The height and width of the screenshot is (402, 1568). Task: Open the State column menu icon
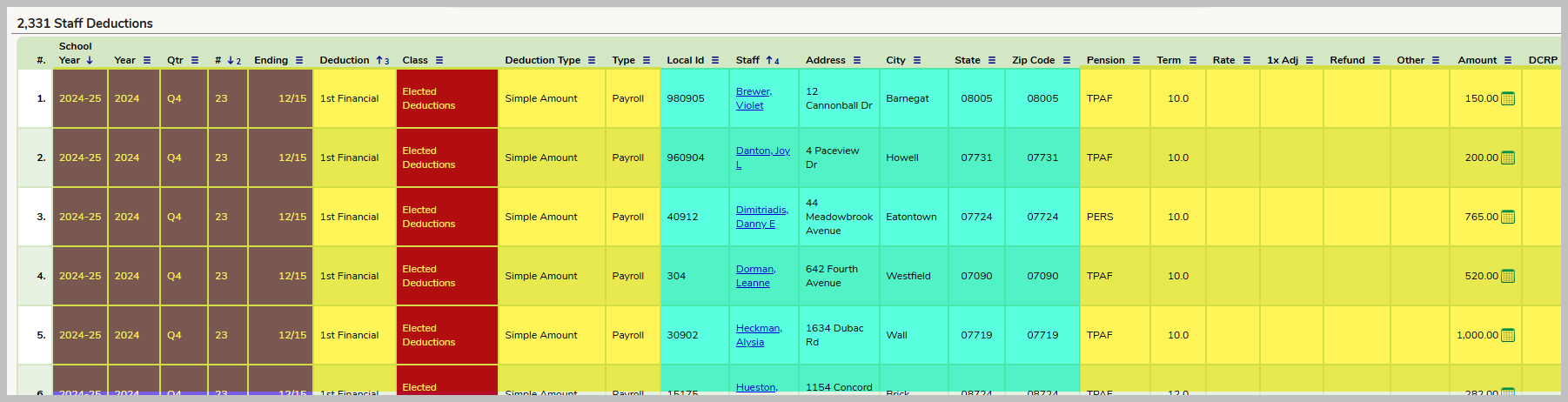(x=992, y=60)
